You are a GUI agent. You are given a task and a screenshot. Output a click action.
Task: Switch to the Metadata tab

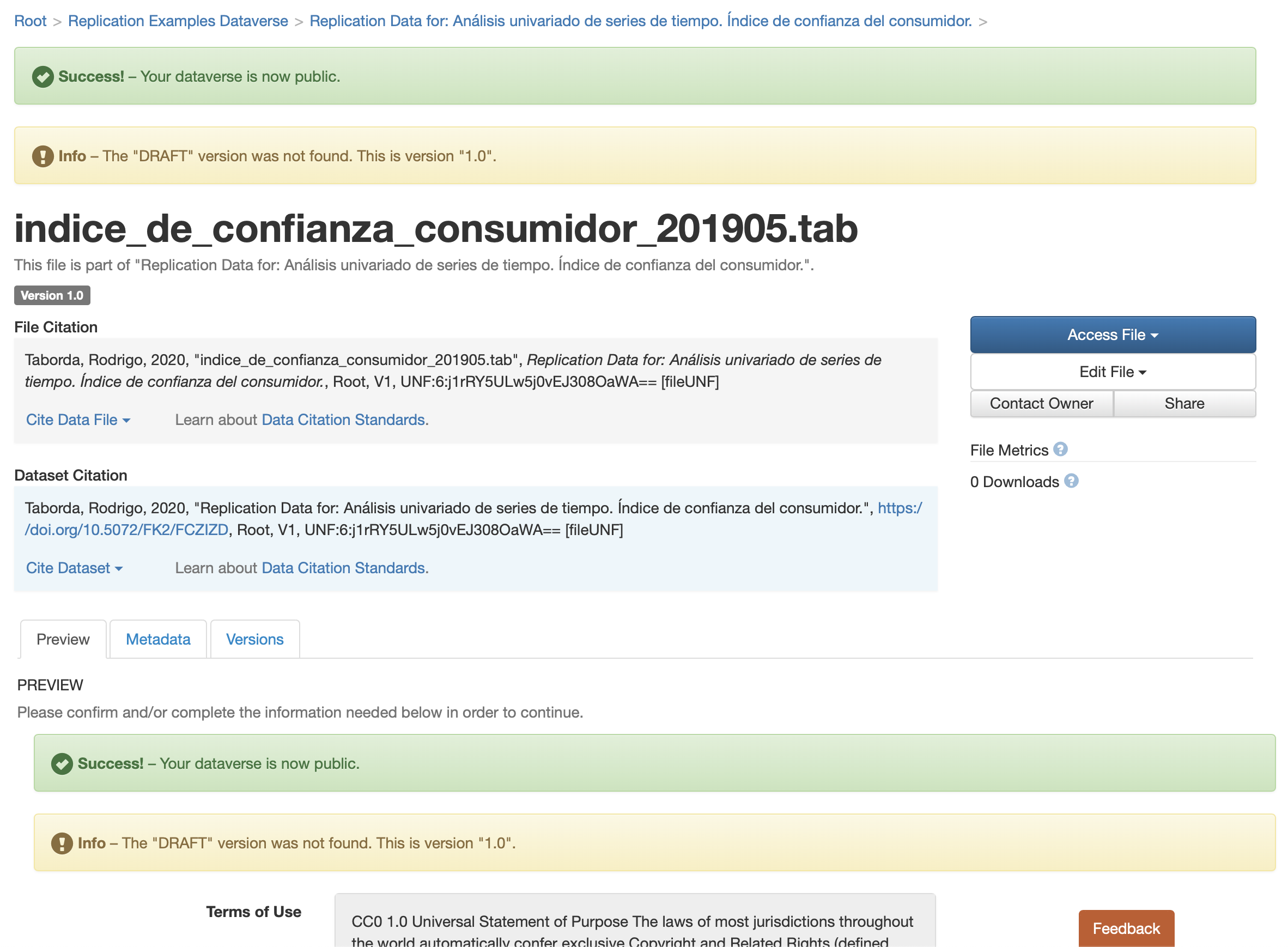point(157,639)
